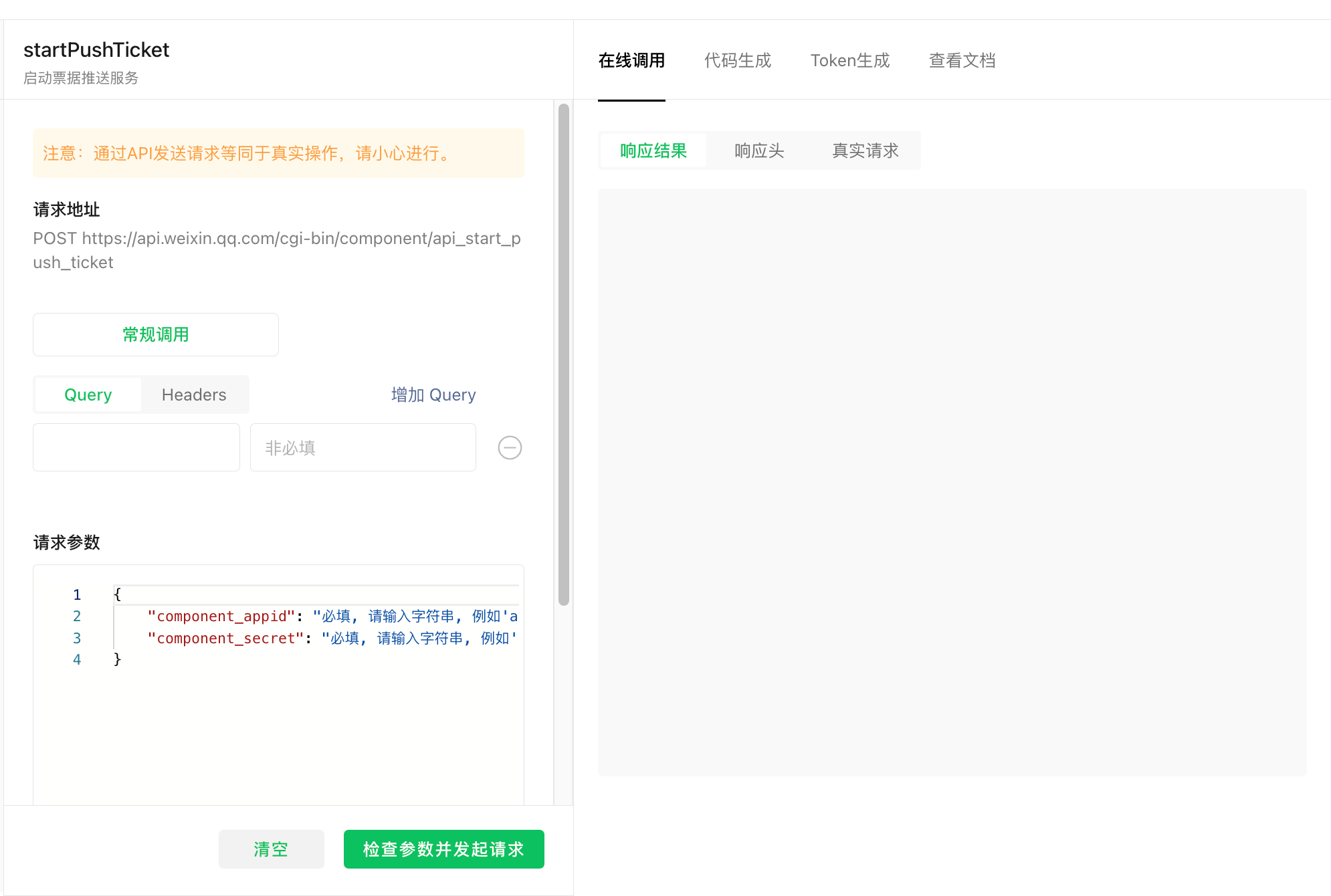Click the left panel vertical scrollbar
Screen dimensions: 1331x896
pos(564,354)
